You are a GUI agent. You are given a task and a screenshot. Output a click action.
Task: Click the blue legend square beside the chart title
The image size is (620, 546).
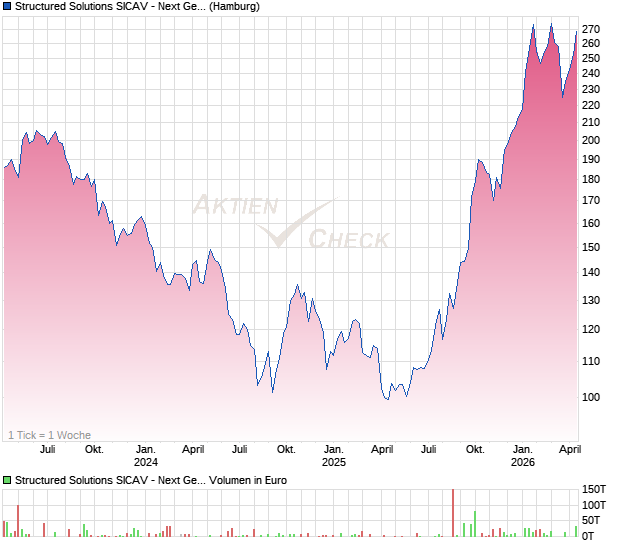[7, 6]
